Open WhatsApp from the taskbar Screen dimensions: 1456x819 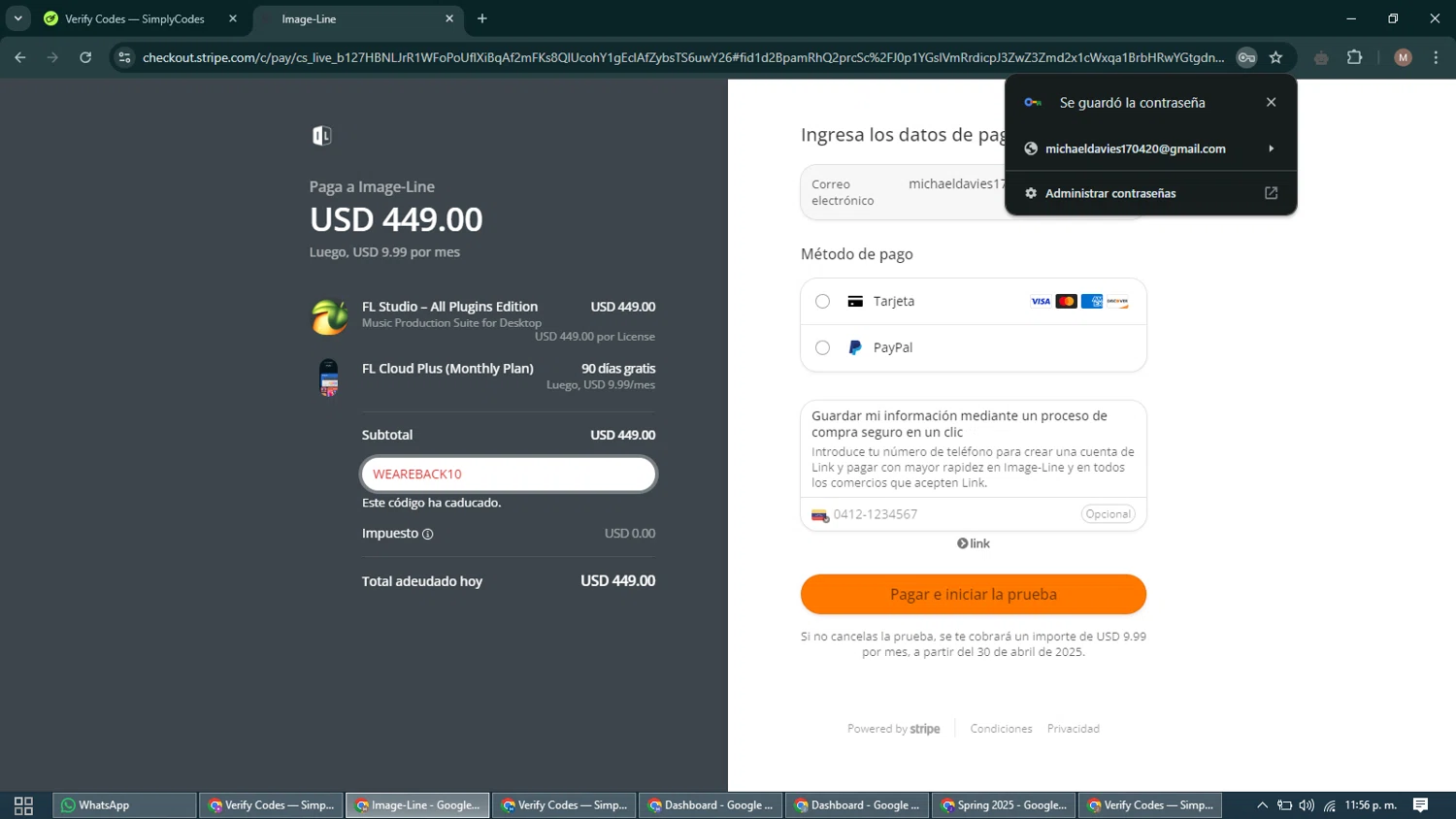(124, 805)
